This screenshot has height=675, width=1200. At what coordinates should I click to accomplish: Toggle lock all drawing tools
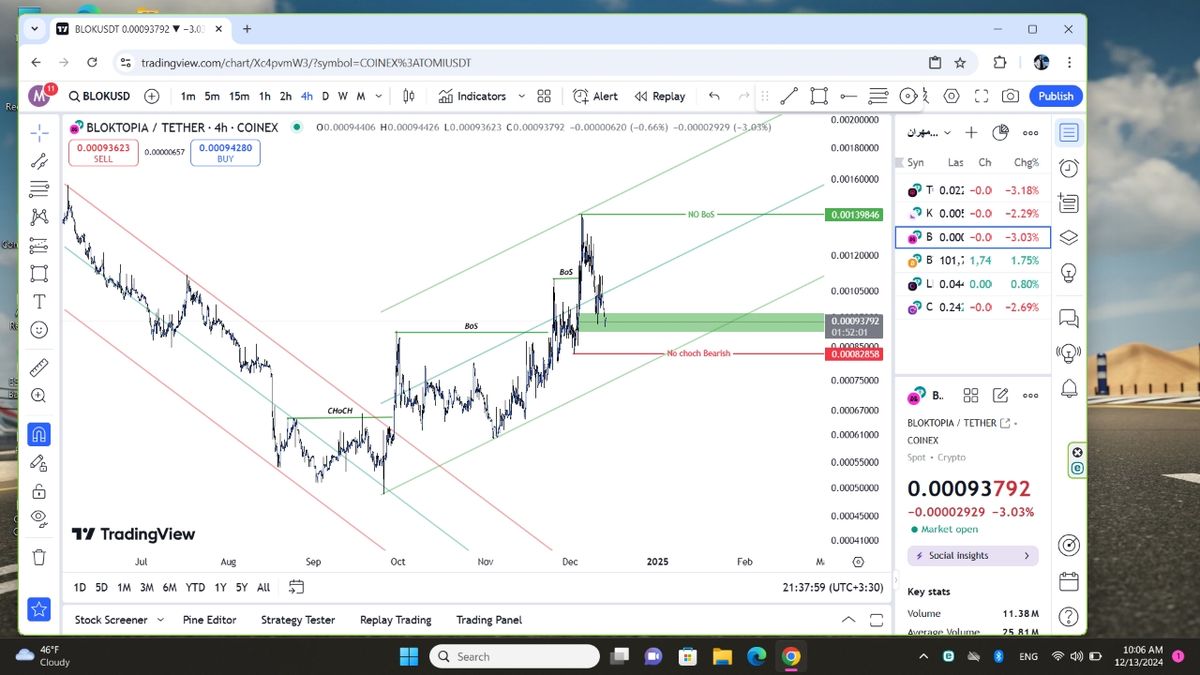point(39,491)
